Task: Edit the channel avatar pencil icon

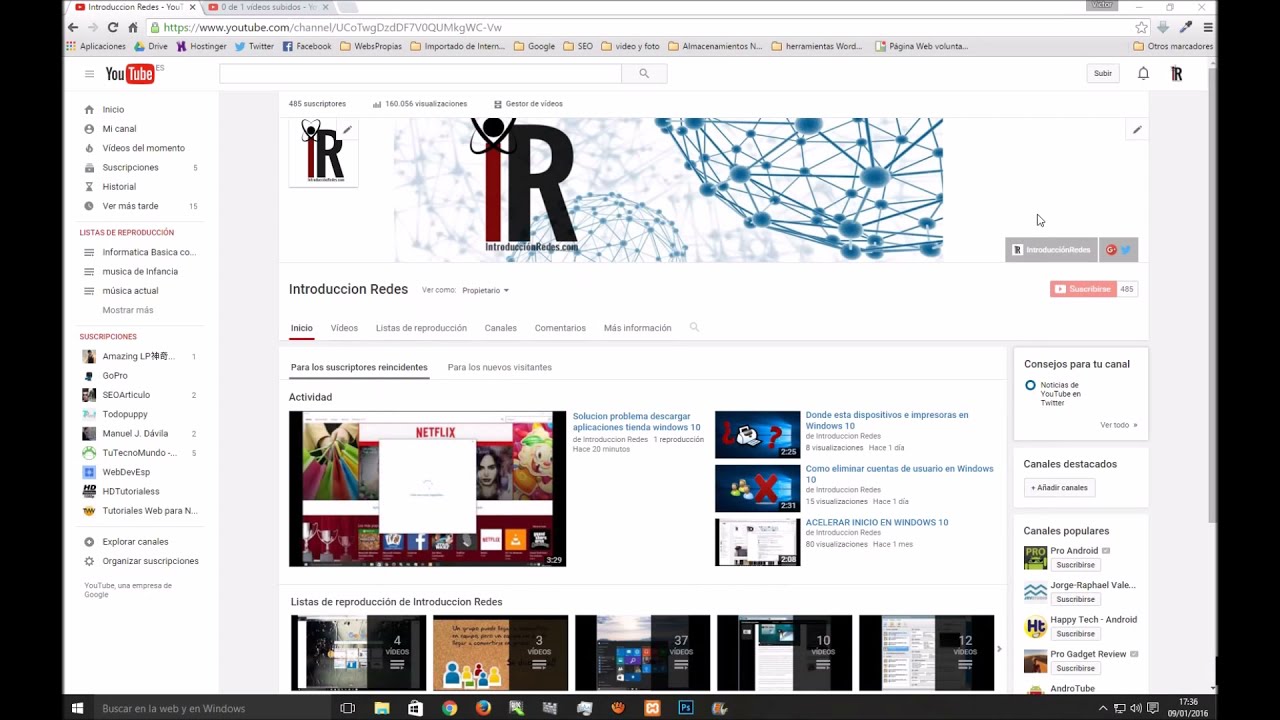Action: coord(347,129)
